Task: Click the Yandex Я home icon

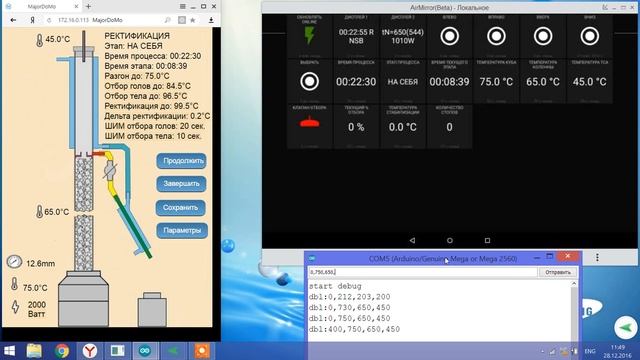Action: coord(32,20)
